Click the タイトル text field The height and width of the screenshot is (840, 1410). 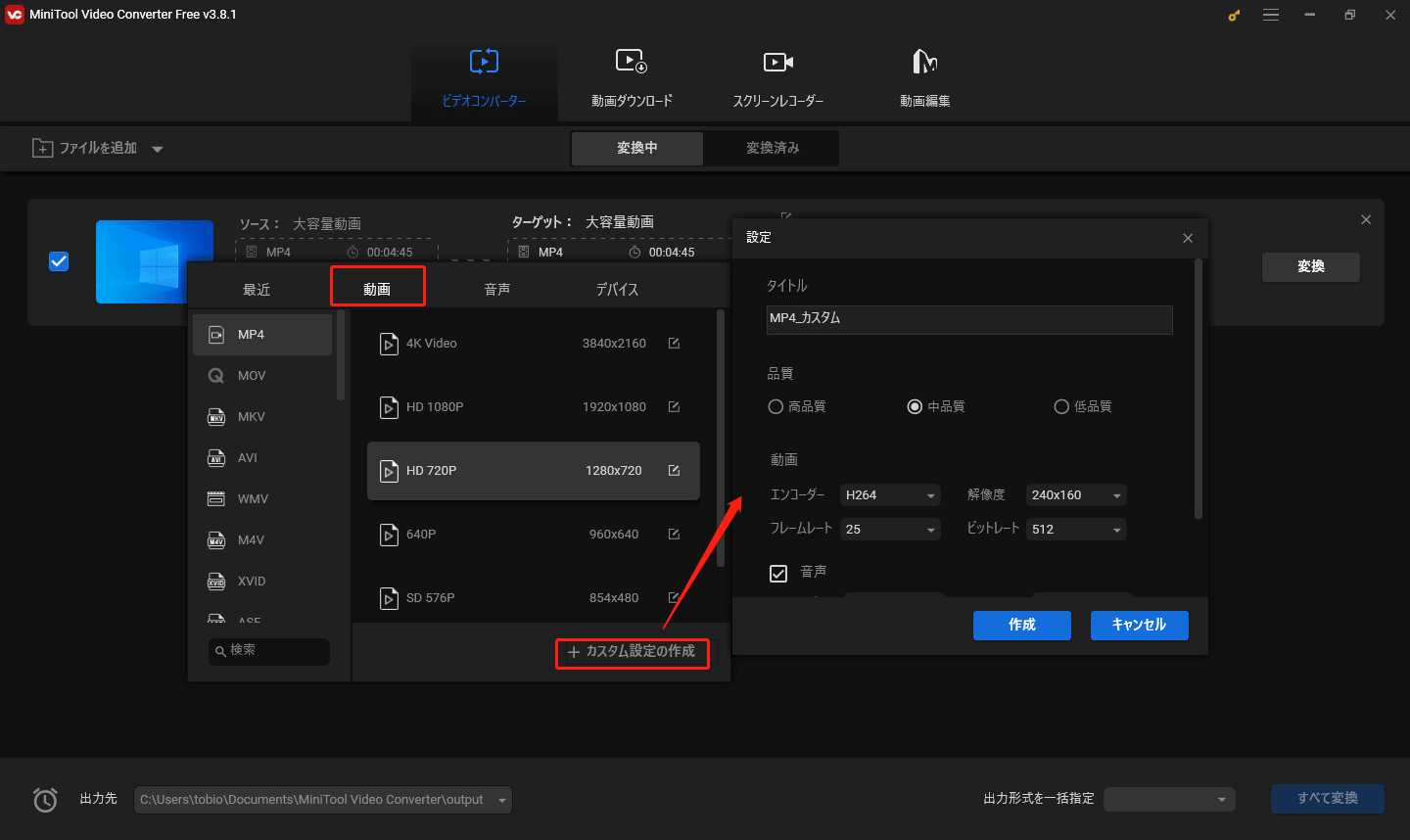969,320
